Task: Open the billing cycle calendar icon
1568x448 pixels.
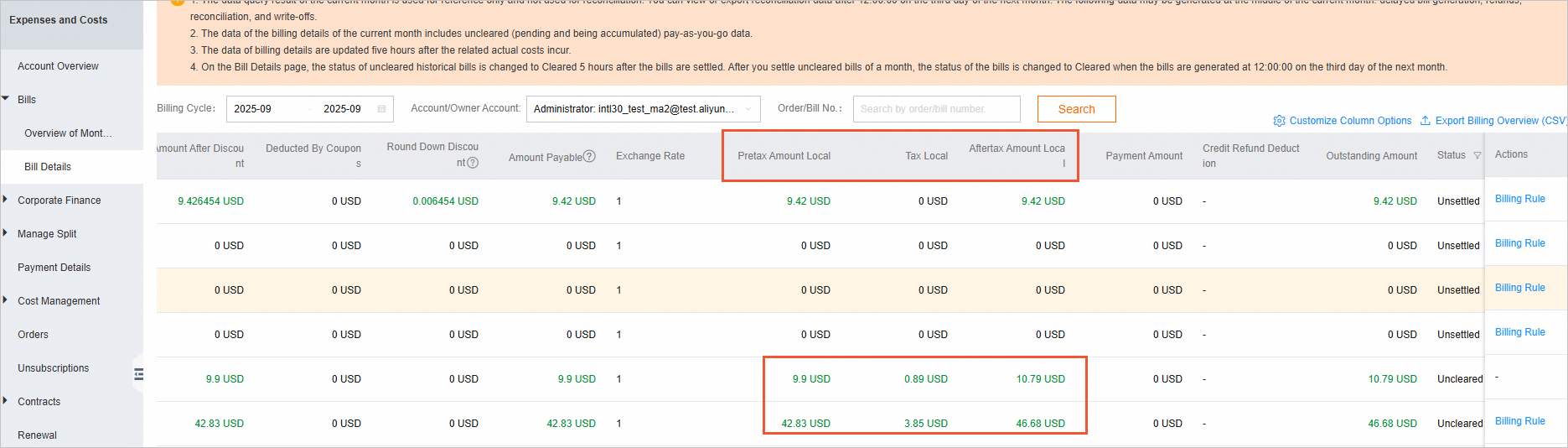Action: coord(381,109)
